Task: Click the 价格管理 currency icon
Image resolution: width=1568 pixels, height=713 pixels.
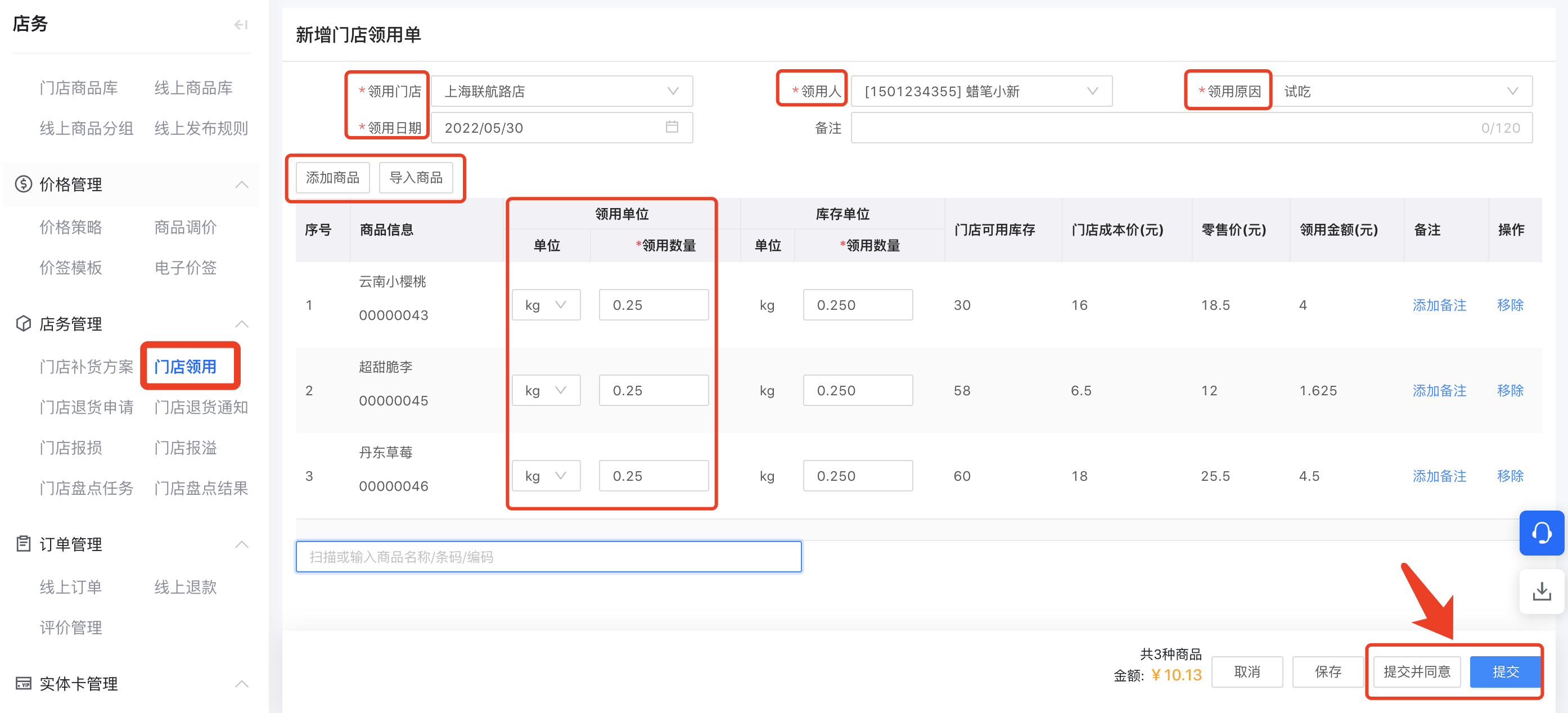Action: point(24,184)
